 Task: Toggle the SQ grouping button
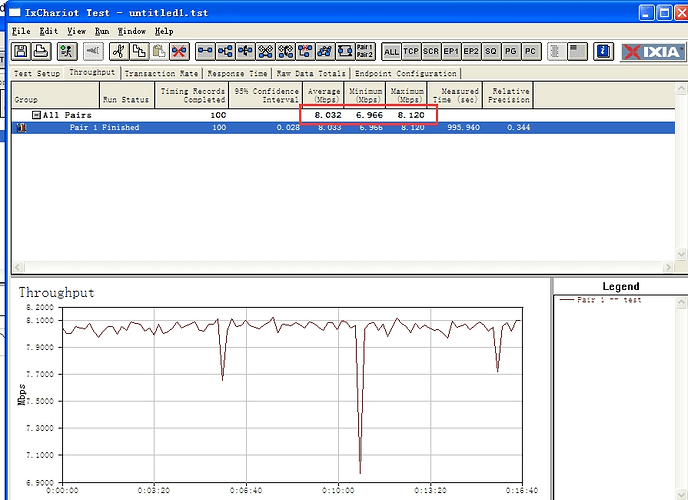coord(491,51)
